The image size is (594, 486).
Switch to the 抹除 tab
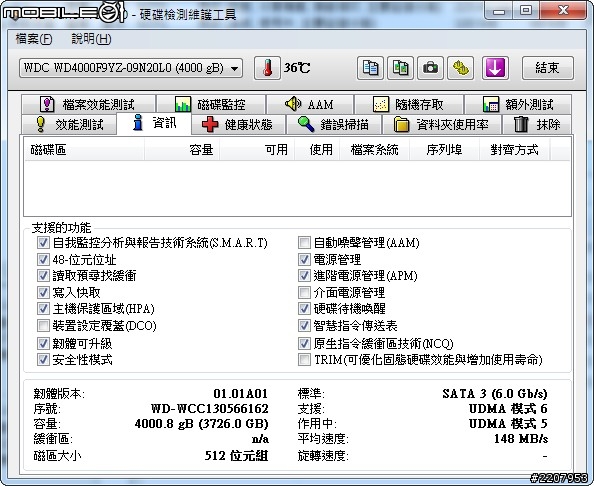click(x=537, y=124)
